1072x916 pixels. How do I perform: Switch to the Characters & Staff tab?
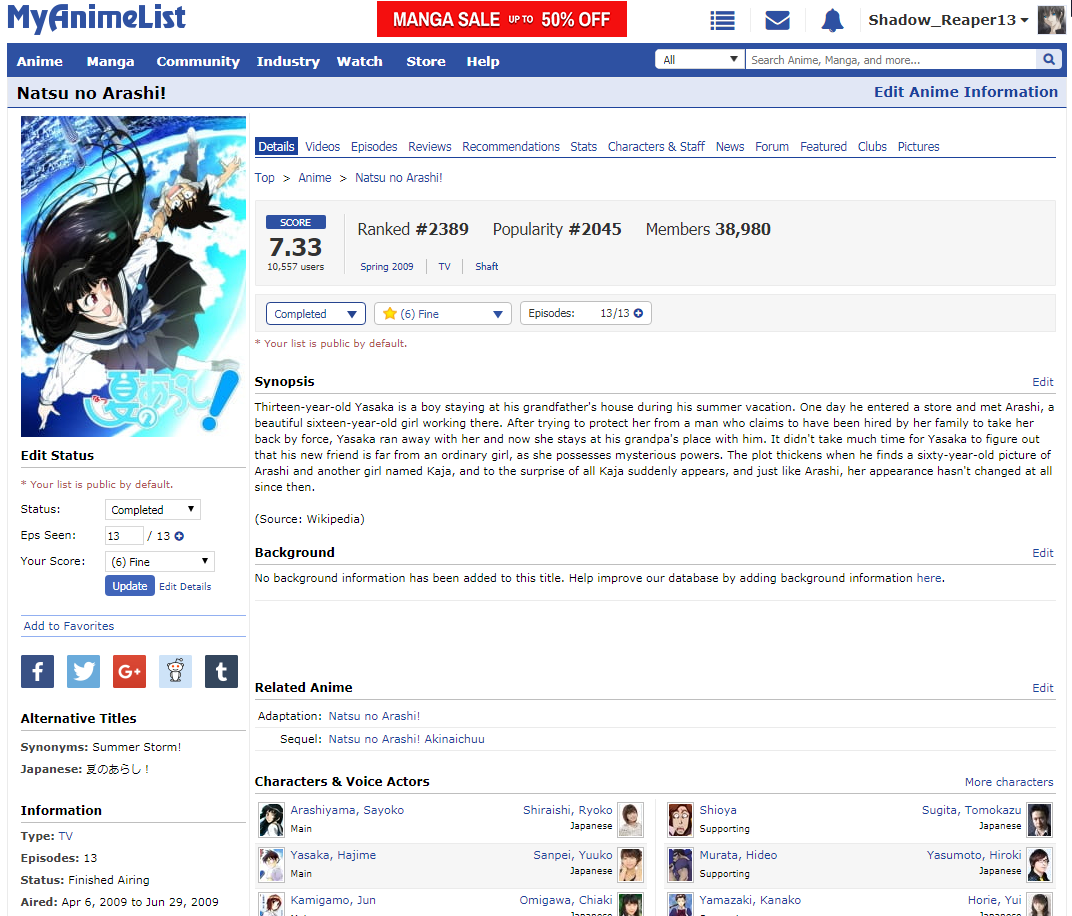tap(656, 147)
